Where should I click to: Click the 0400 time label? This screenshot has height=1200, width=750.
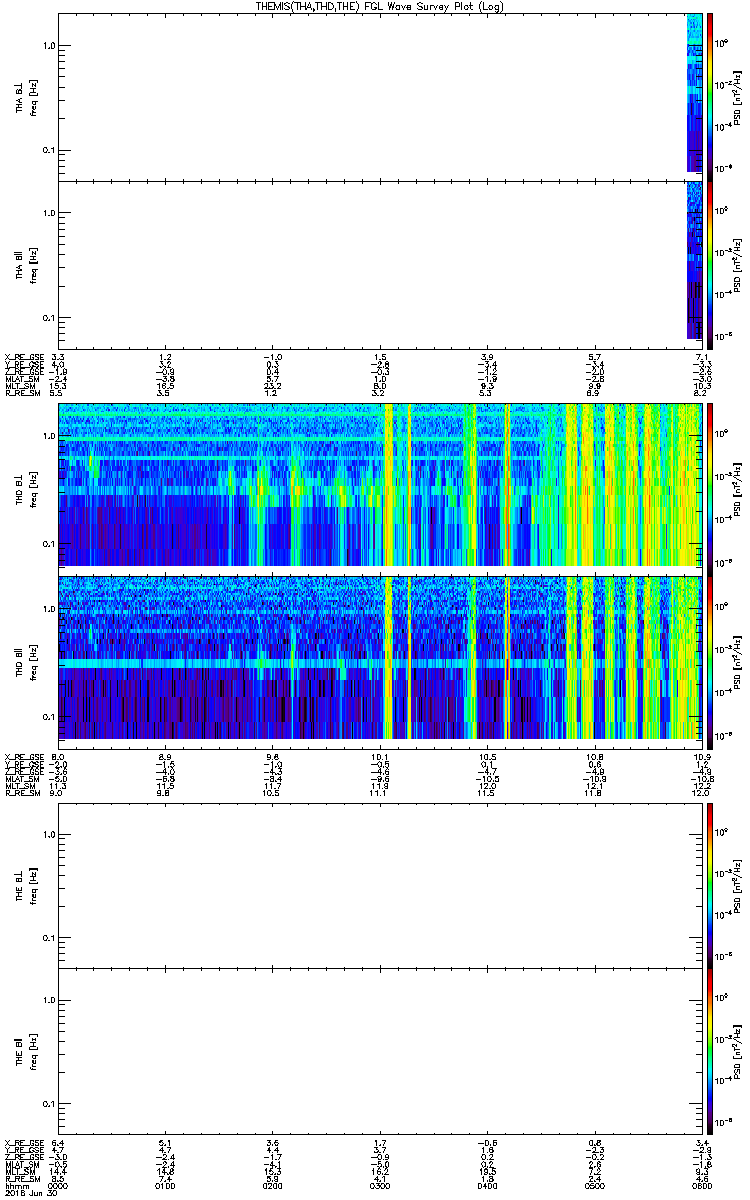click(x=488, y=1185)
